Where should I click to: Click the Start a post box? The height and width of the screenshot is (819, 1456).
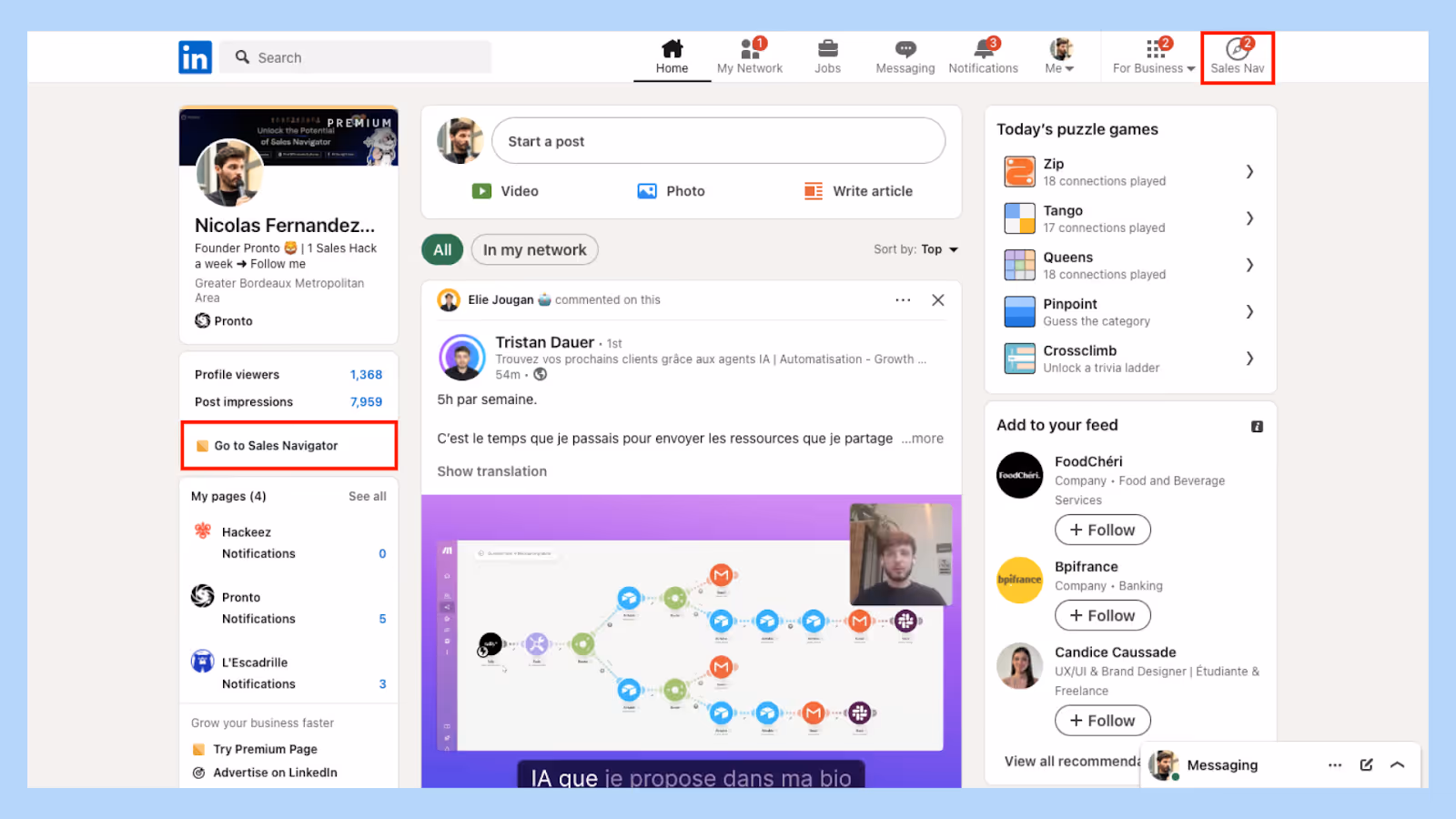coord(718,141)
